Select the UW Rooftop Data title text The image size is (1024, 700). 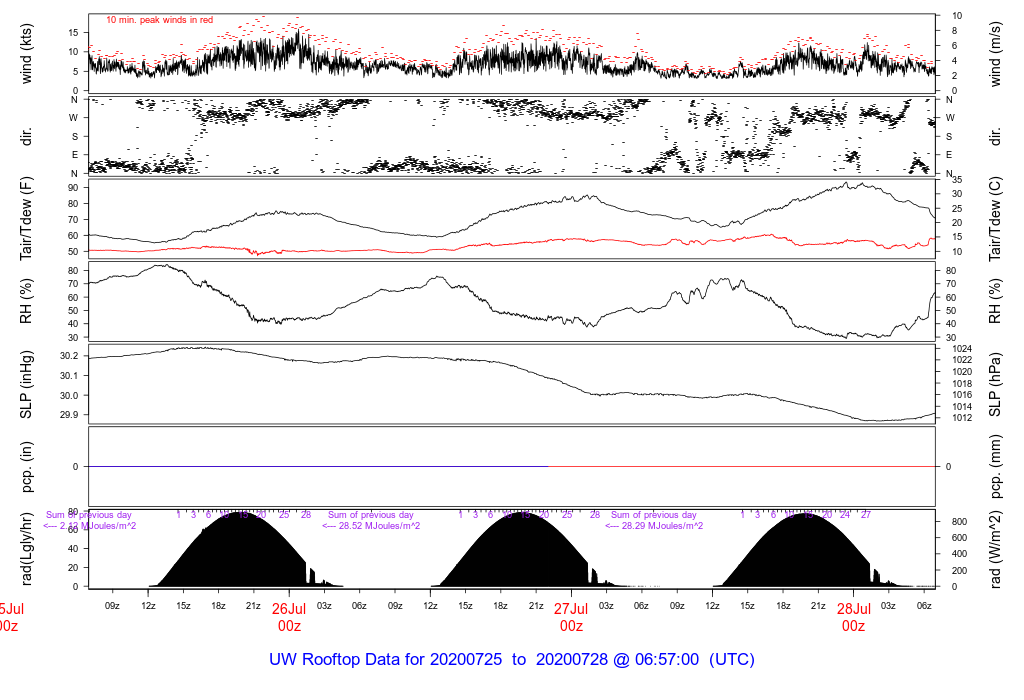511,660
